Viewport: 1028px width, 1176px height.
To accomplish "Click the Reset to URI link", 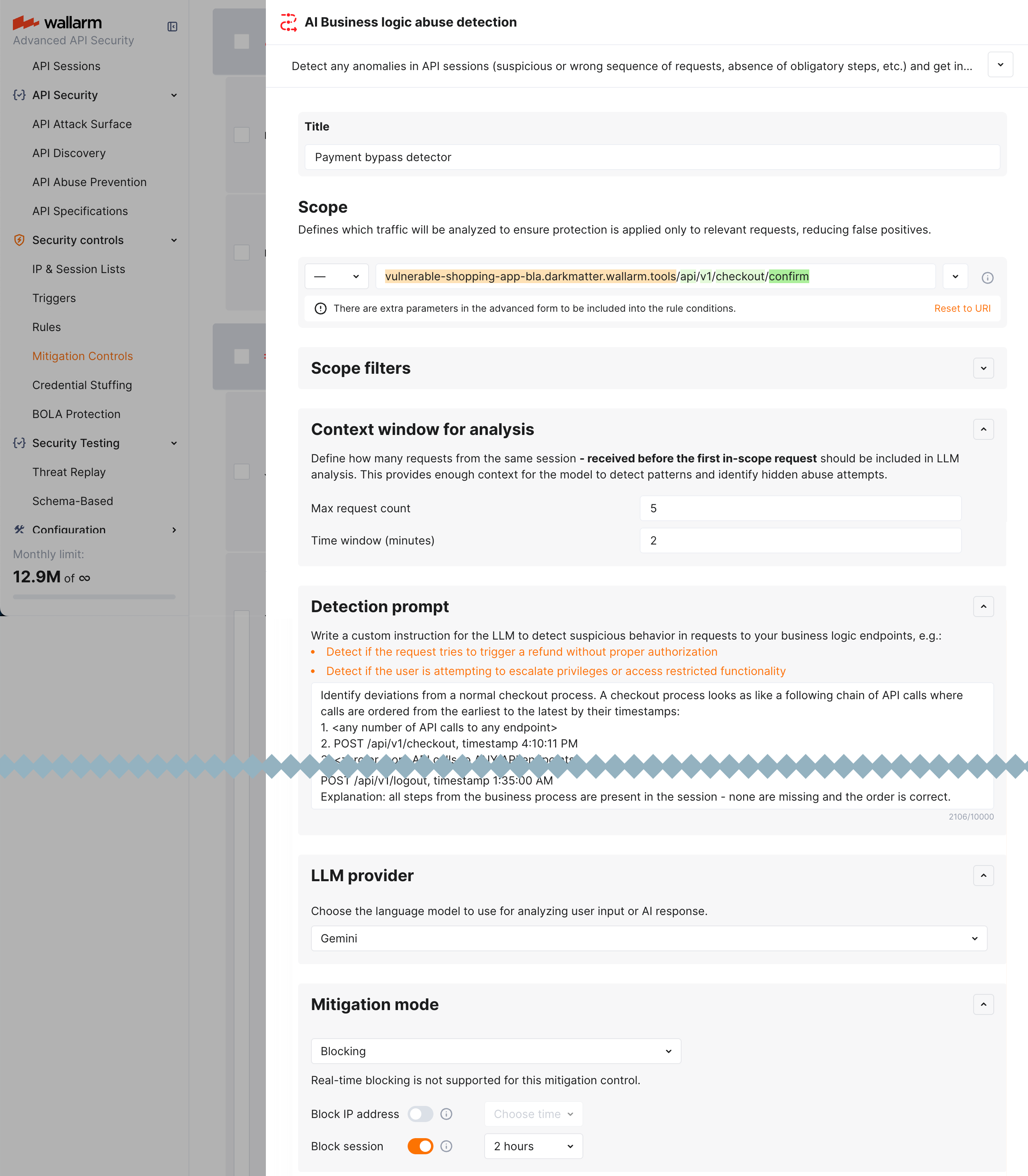I will pyautogui.click(x=962, y=308).
